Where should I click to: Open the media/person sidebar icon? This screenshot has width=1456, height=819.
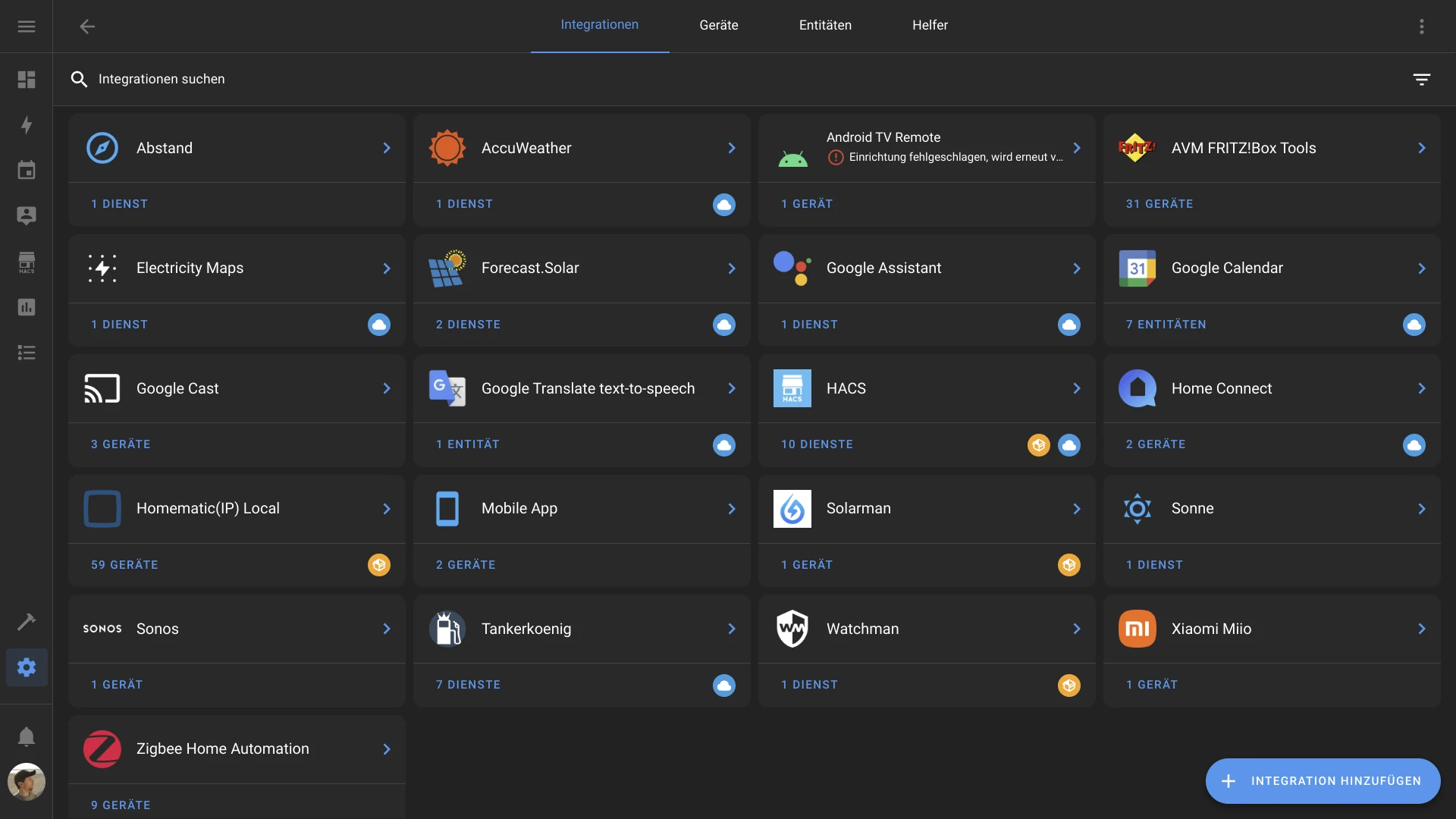[27, 216]
